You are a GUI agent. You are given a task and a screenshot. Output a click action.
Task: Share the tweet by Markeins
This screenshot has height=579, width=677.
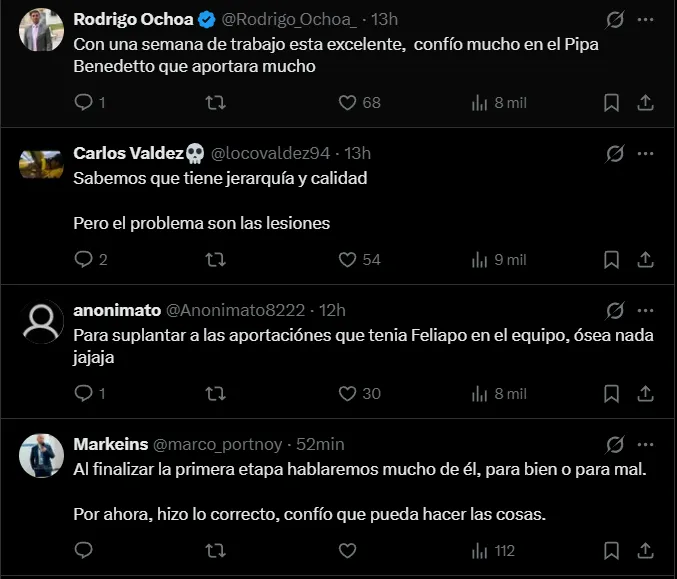tap(646, 549)
